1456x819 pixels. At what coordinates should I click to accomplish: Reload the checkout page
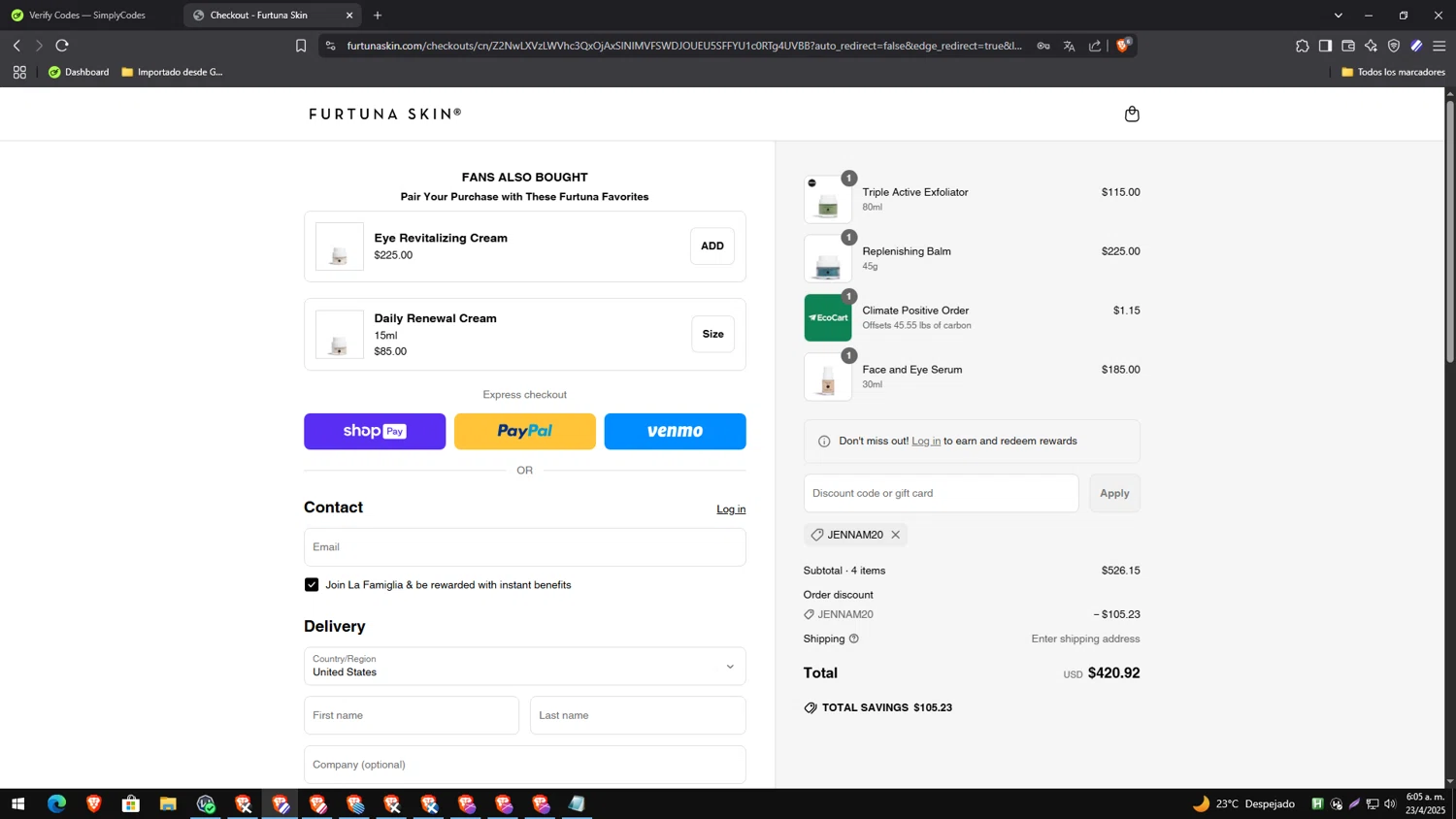(62, 46)
